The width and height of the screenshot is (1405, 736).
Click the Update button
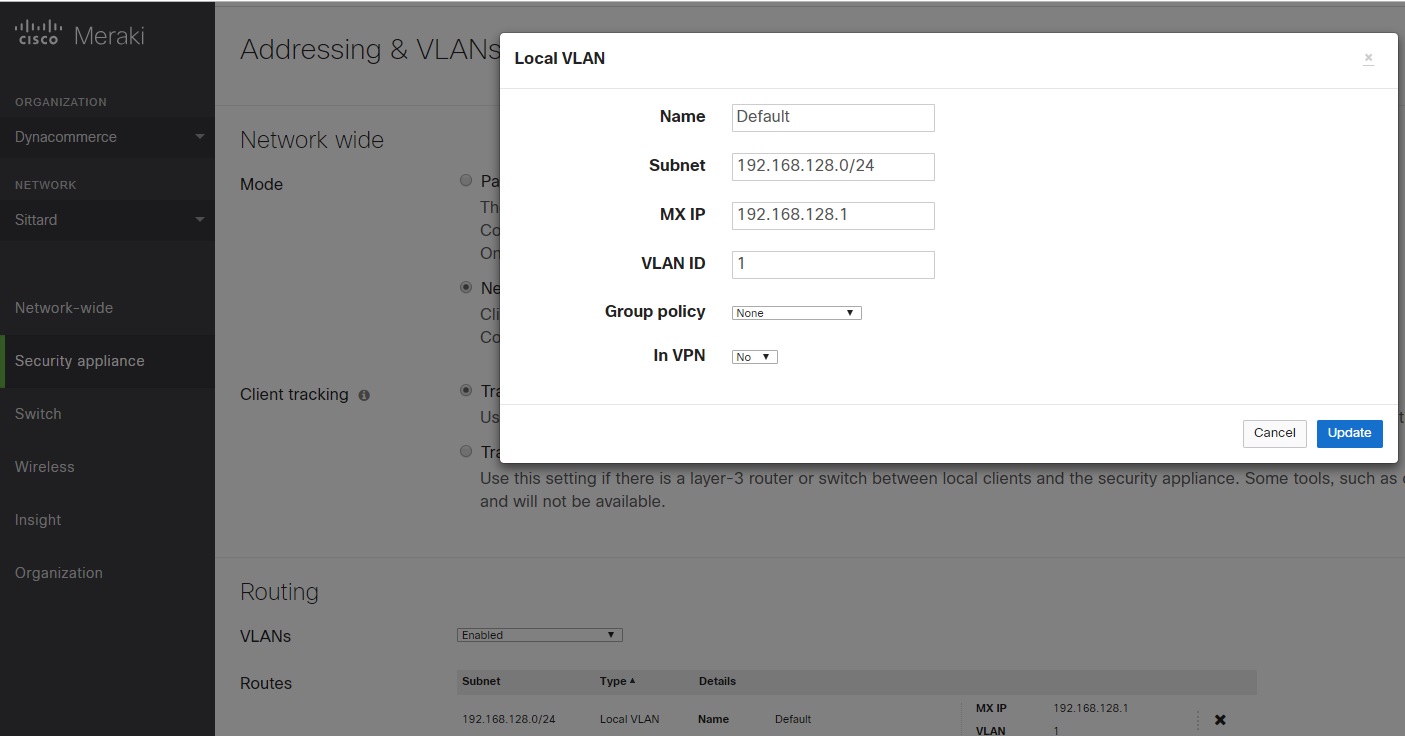(x=1349, y=433)
